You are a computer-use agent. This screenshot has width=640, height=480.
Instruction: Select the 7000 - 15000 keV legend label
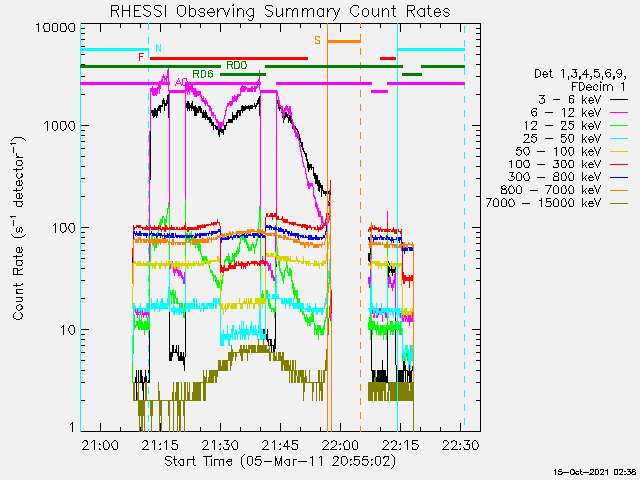[x=543, y=203]
